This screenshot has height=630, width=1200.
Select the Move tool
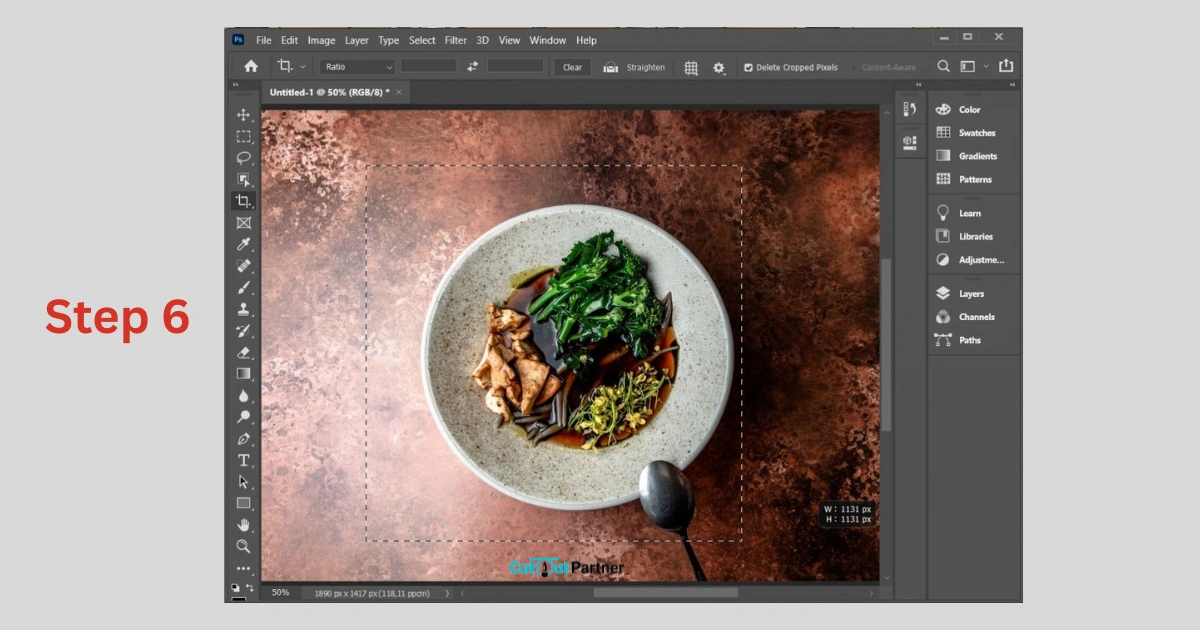[x=243, y=115]
